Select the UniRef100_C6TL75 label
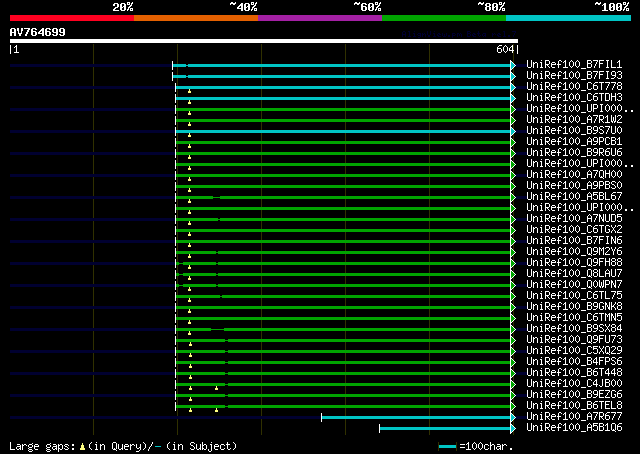Screen dimensions: 640x454 (x=574, y=296)
